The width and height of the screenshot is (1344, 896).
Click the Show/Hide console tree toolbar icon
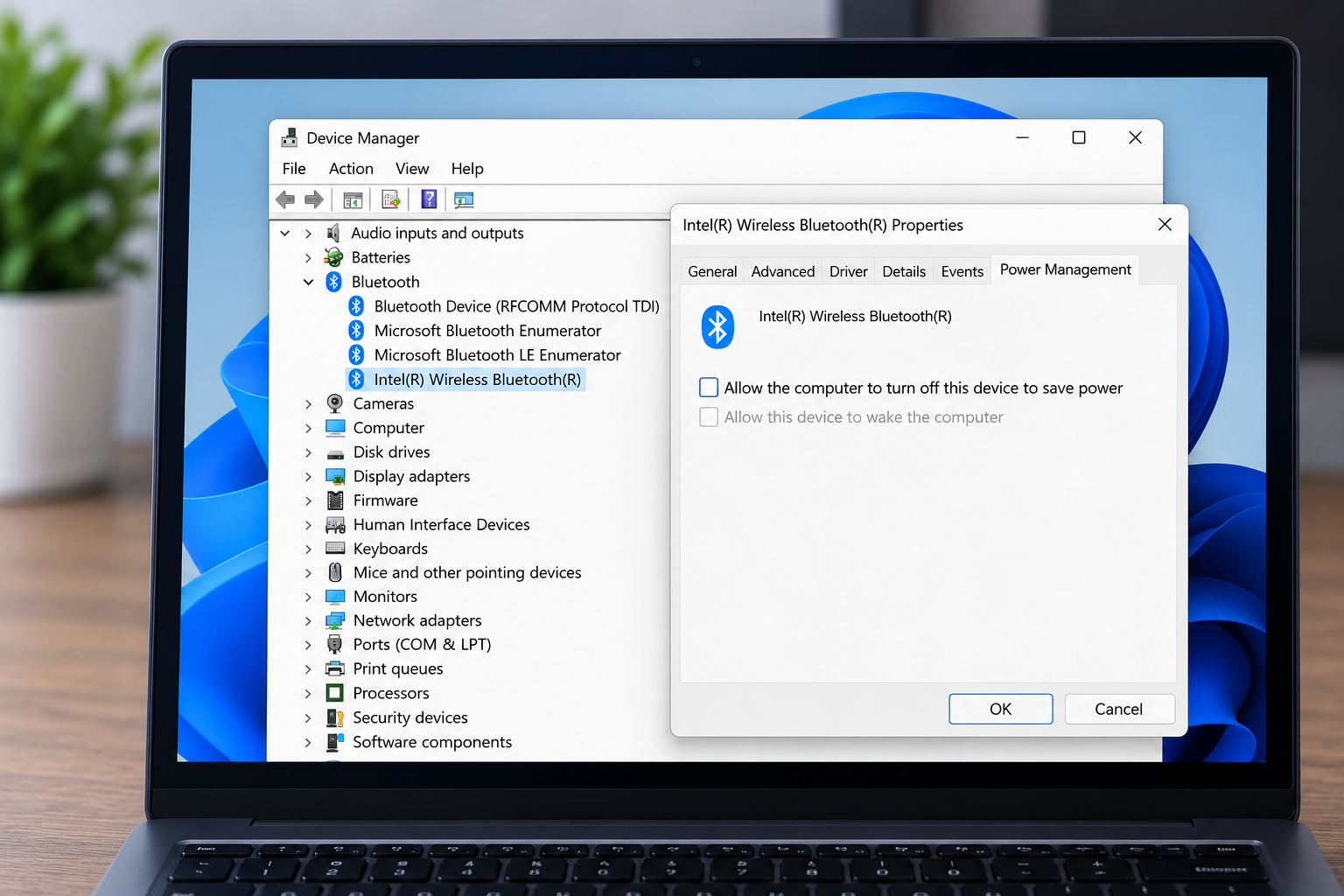[x=353, y=200]
